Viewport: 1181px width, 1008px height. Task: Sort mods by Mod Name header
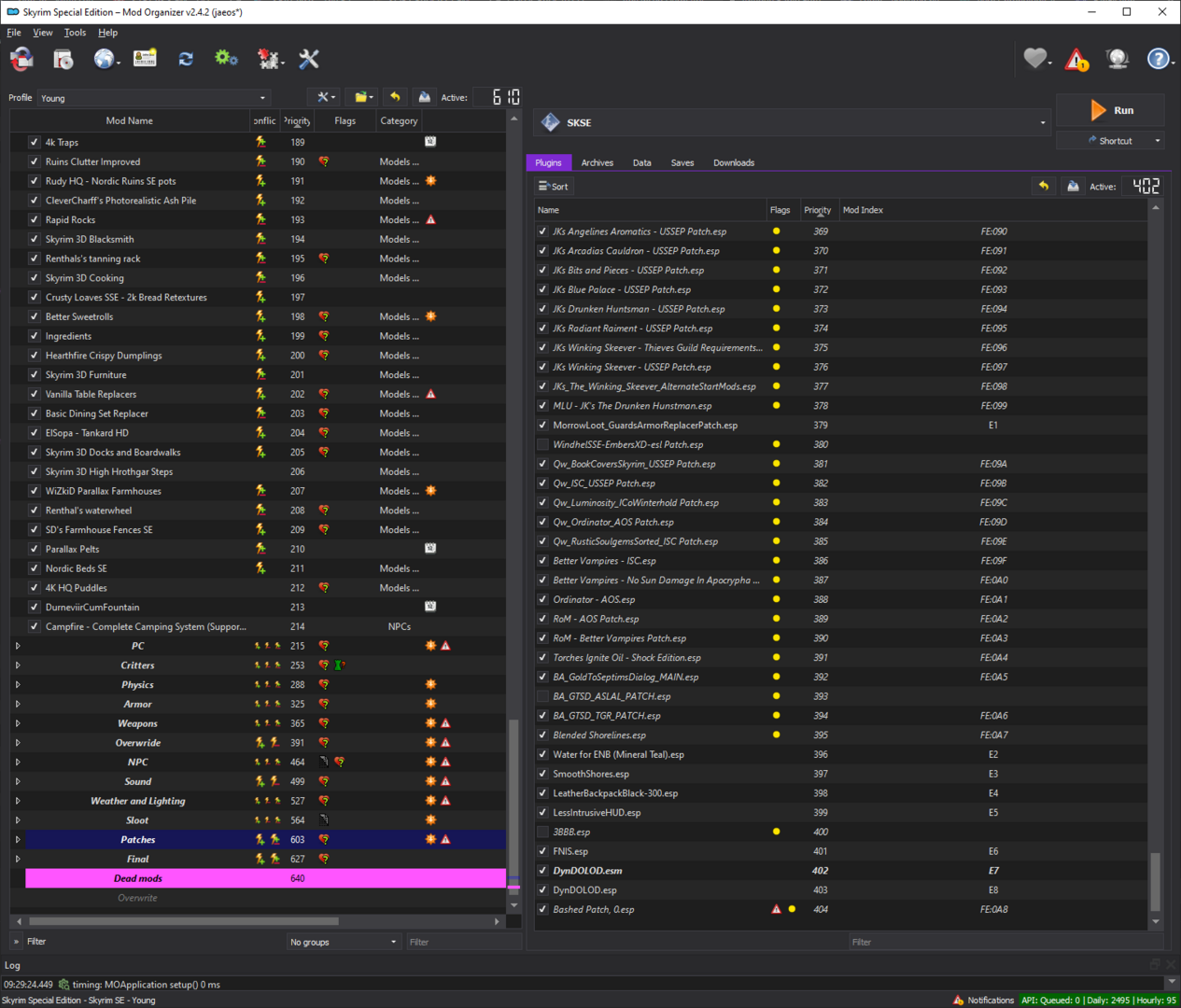(x=130, y=120)
